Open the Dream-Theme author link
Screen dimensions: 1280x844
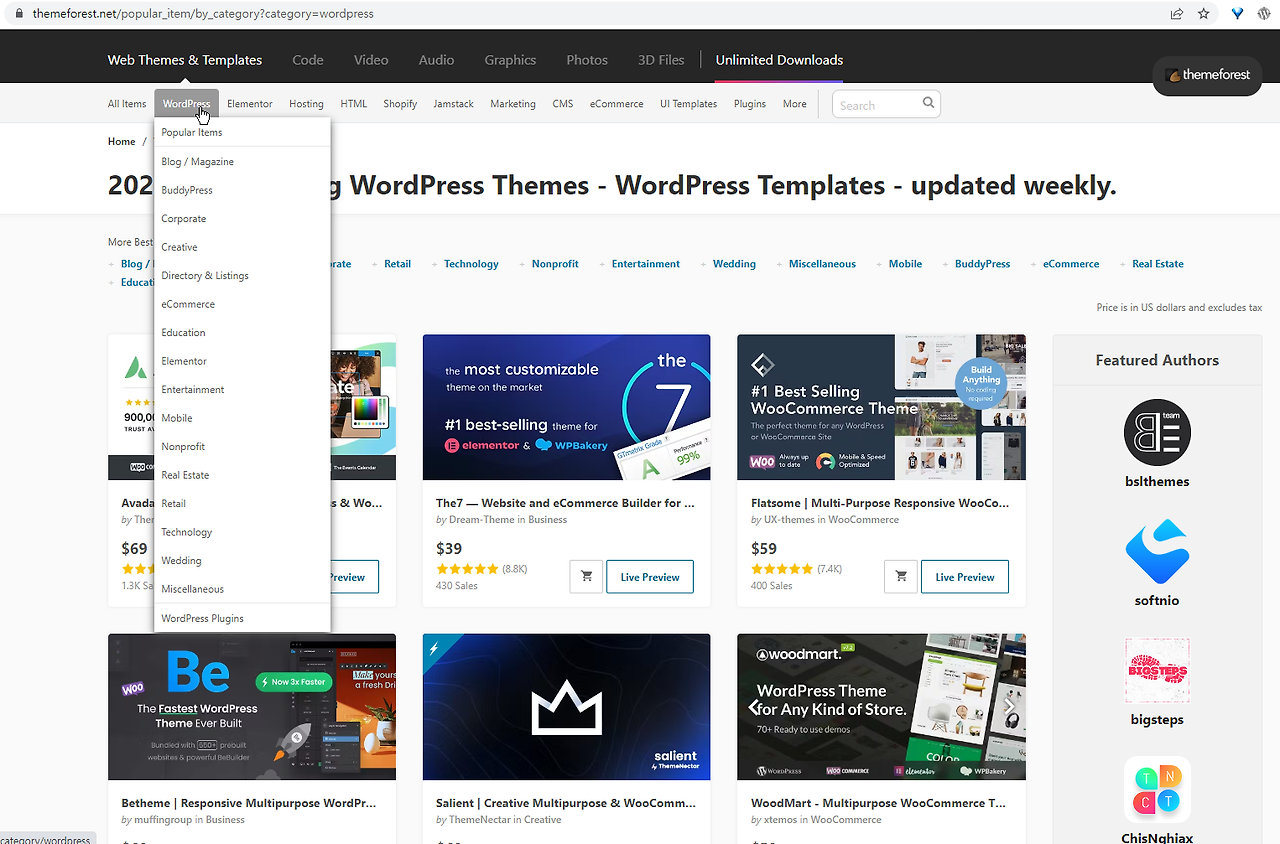point(479,520)
